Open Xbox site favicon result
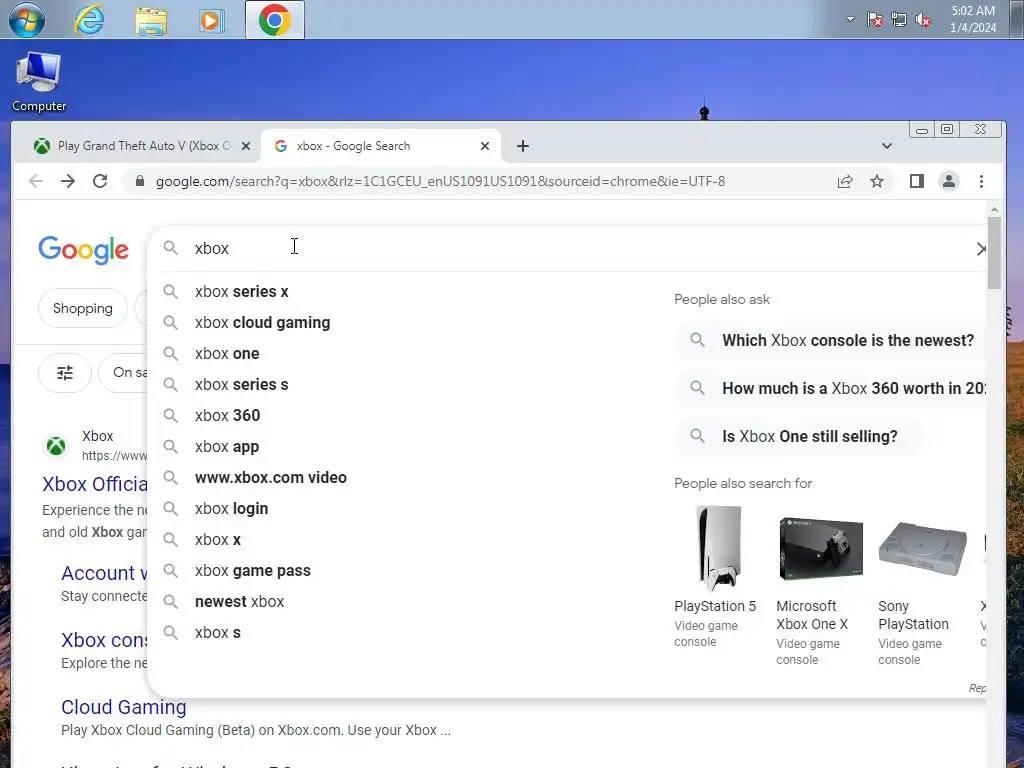The image size is (1024, 768). tap(56, 446)
